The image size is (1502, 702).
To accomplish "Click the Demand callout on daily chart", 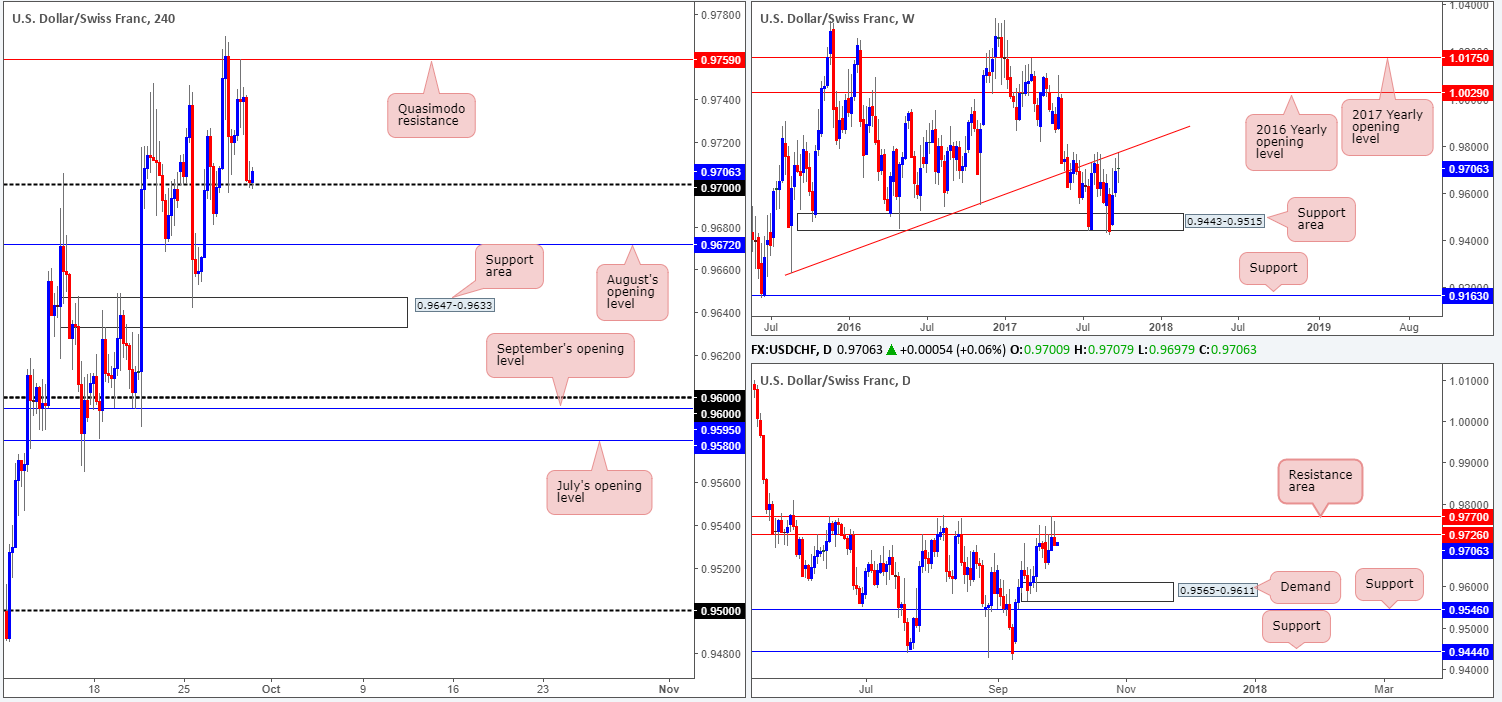I will [x=1306, y=586].
